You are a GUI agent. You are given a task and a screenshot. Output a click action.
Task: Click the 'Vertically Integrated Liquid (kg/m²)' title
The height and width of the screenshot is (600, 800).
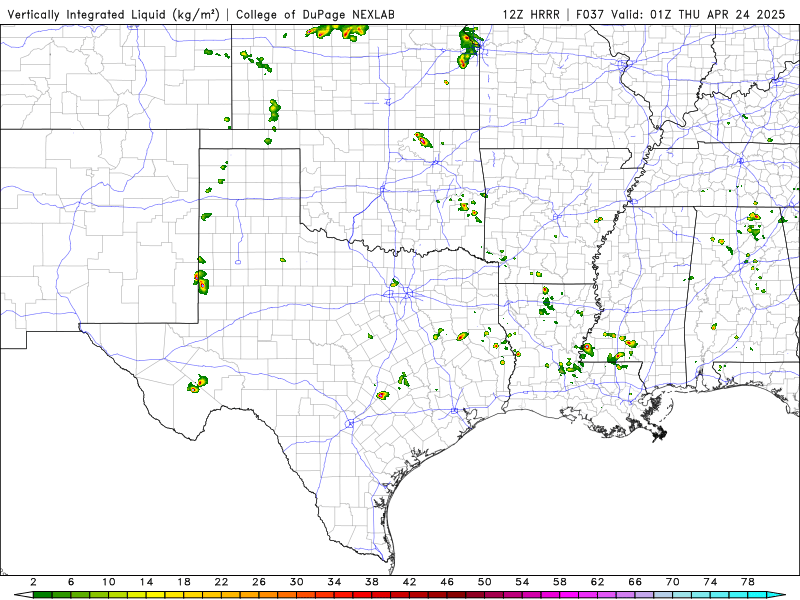pos(113,14)
